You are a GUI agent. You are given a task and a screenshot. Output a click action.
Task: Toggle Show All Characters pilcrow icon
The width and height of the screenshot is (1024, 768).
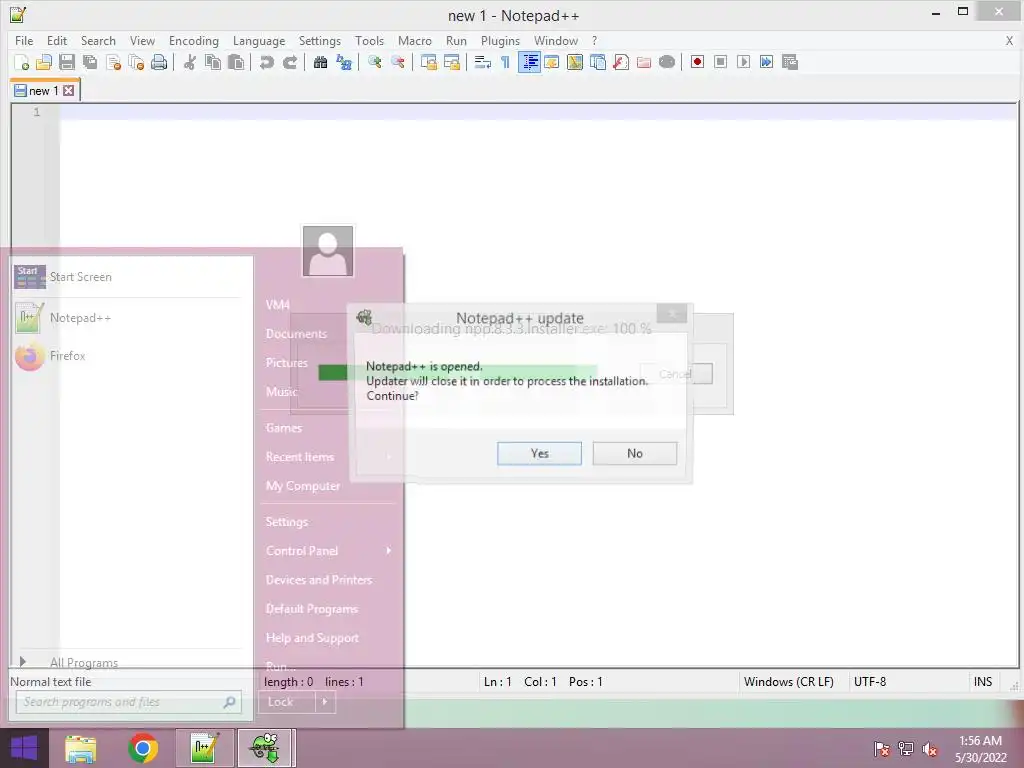tap(505, 62)
